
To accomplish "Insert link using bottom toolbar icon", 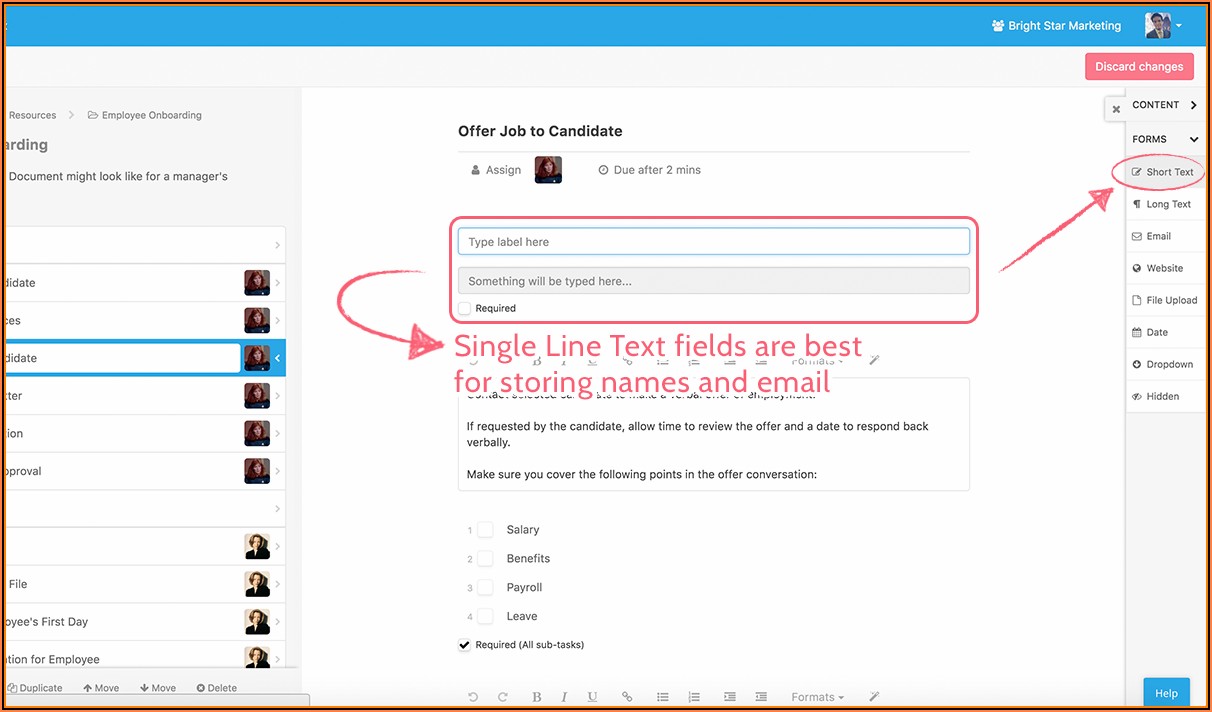I will pos(627,697).
